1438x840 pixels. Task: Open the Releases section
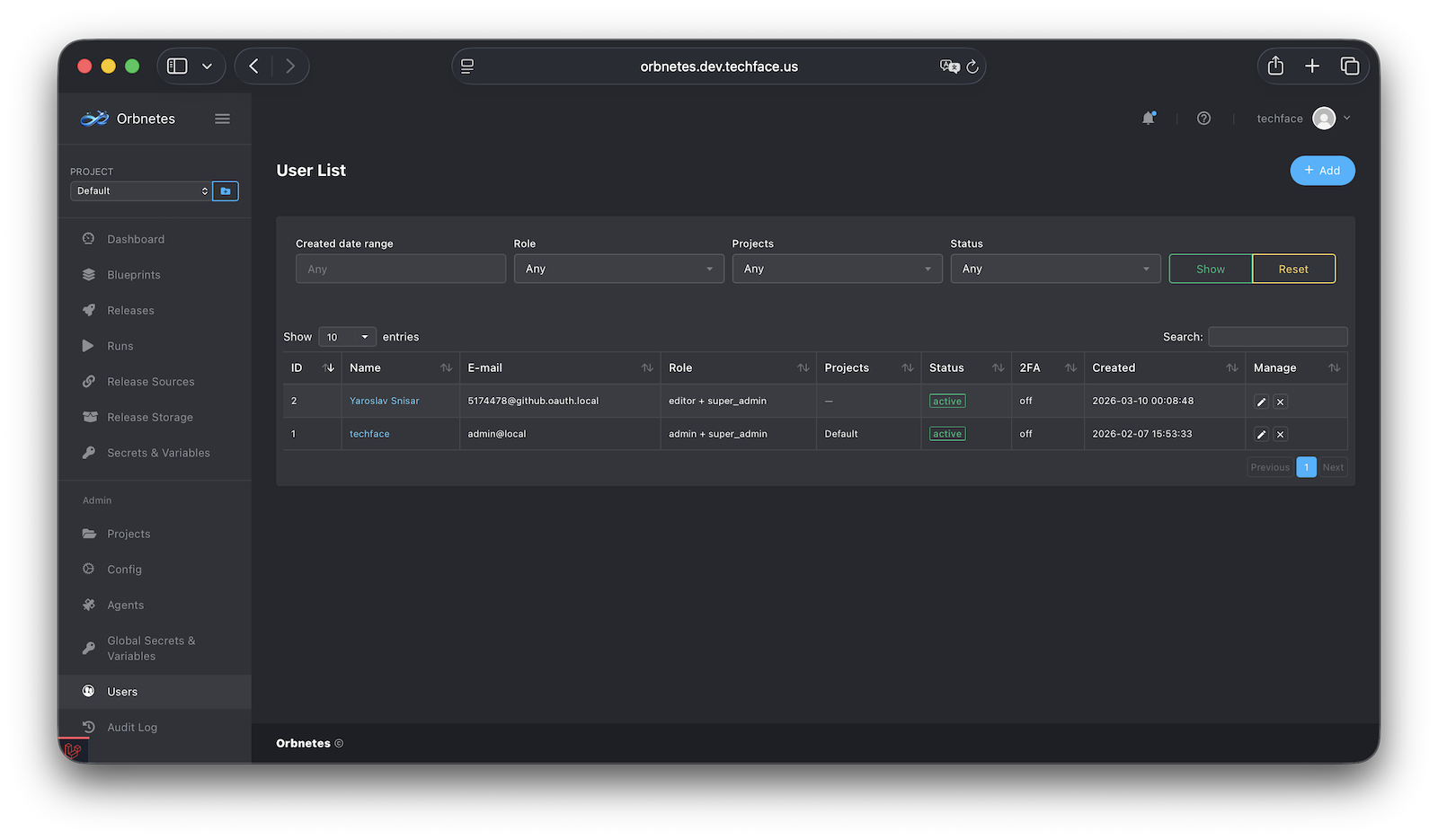pyautogui.click(x=129, y=310)
